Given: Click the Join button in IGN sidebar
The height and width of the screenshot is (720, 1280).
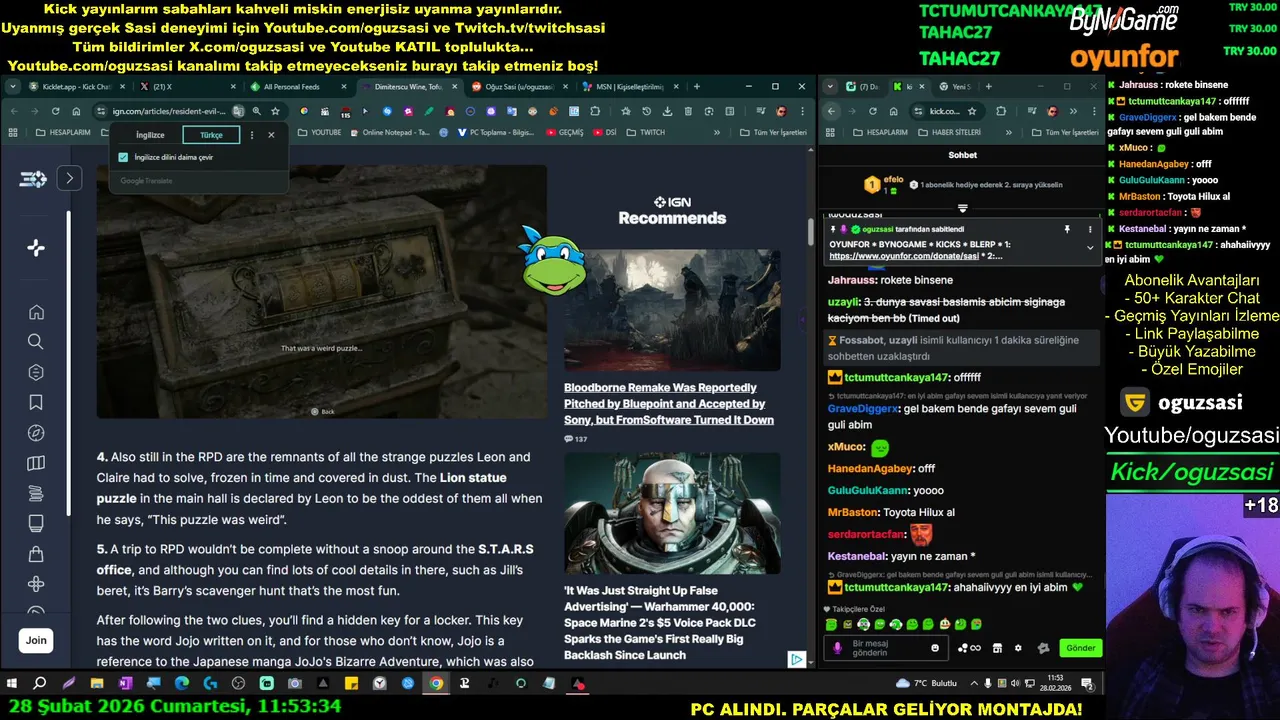Looking at the screenshot, I should tap(36, 640).
